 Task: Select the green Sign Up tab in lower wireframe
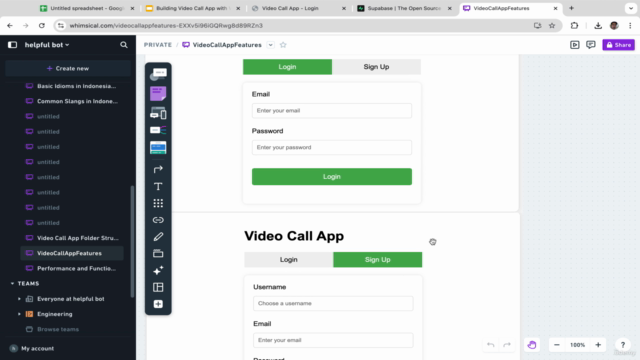pyautogui.click(x=378, y=260)
